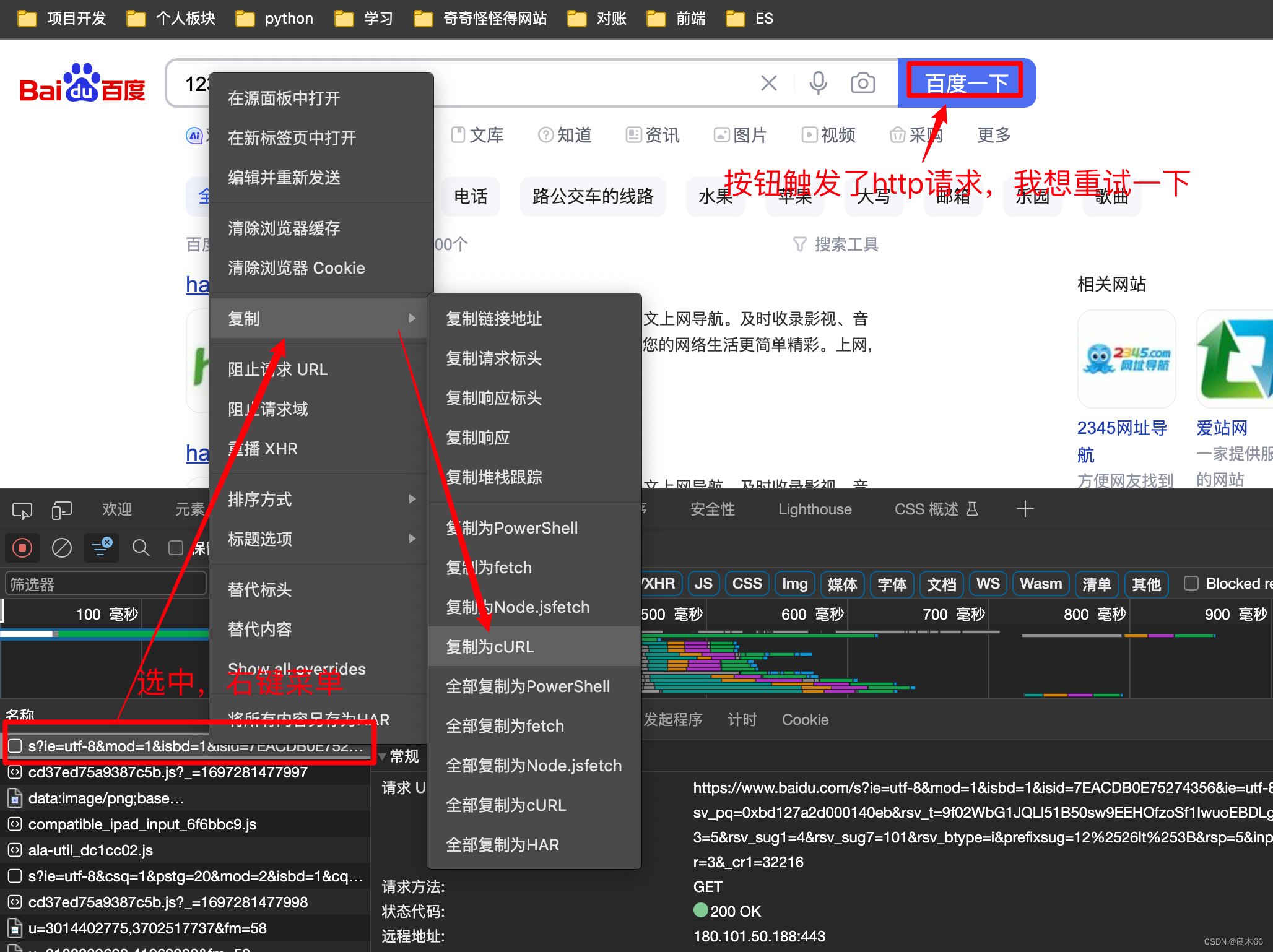Screen dimensions: 1273x952
Task: Collapse the 常规 section triangle
Action: pos(383,756)
